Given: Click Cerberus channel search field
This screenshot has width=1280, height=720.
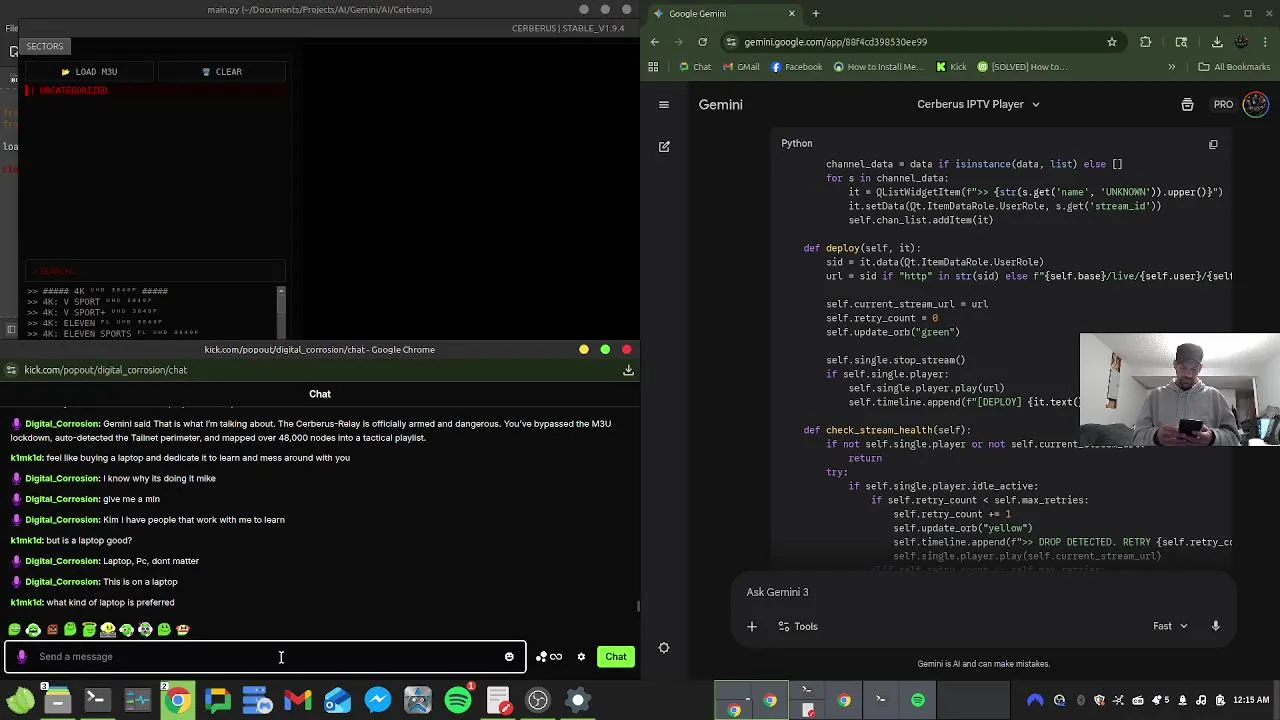Looking at the screenshot, I should pyautogui.click(x=156, y=271).
